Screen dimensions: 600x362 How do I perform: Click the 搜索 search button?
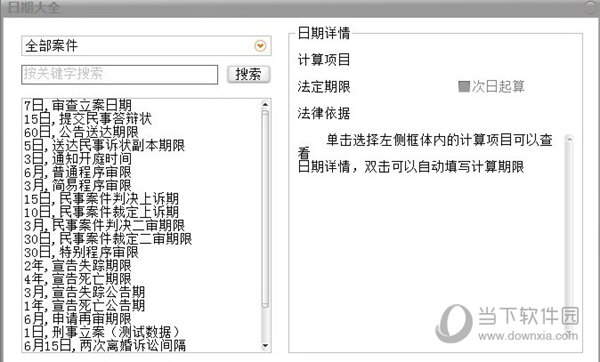248,74
